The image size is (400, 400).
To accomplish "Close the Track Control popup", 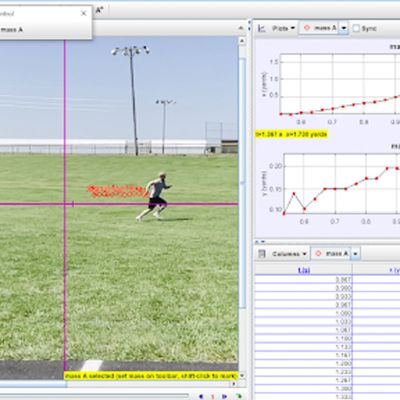I will click(x=83, y=13).
